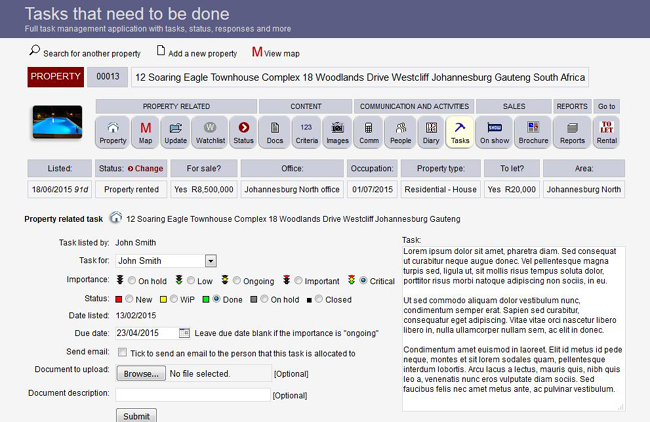Click the new document page icon

[x=160, y=51]
